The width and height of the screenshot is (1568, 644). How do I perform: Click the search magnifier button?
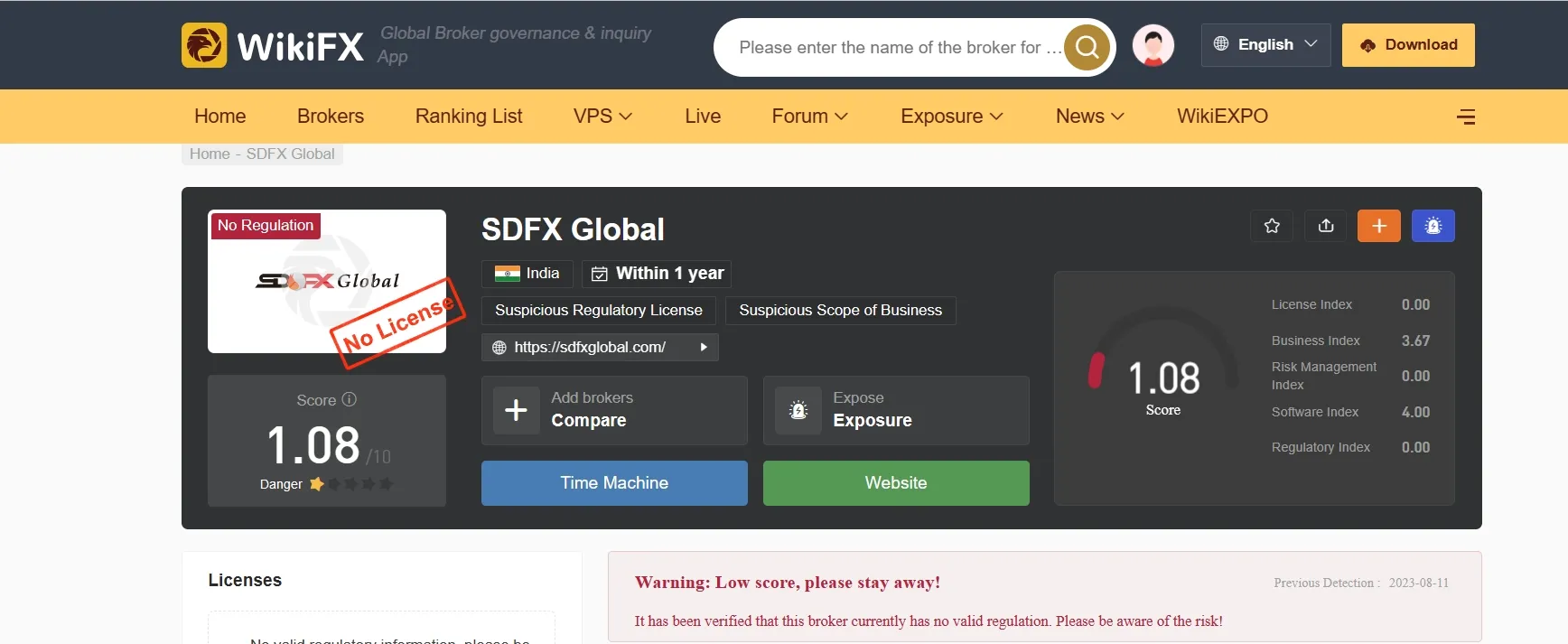coord(1087,47)
